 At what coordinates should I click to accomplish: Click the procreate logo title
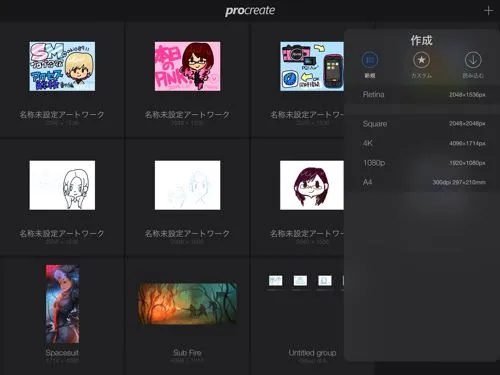coord(250,11)
